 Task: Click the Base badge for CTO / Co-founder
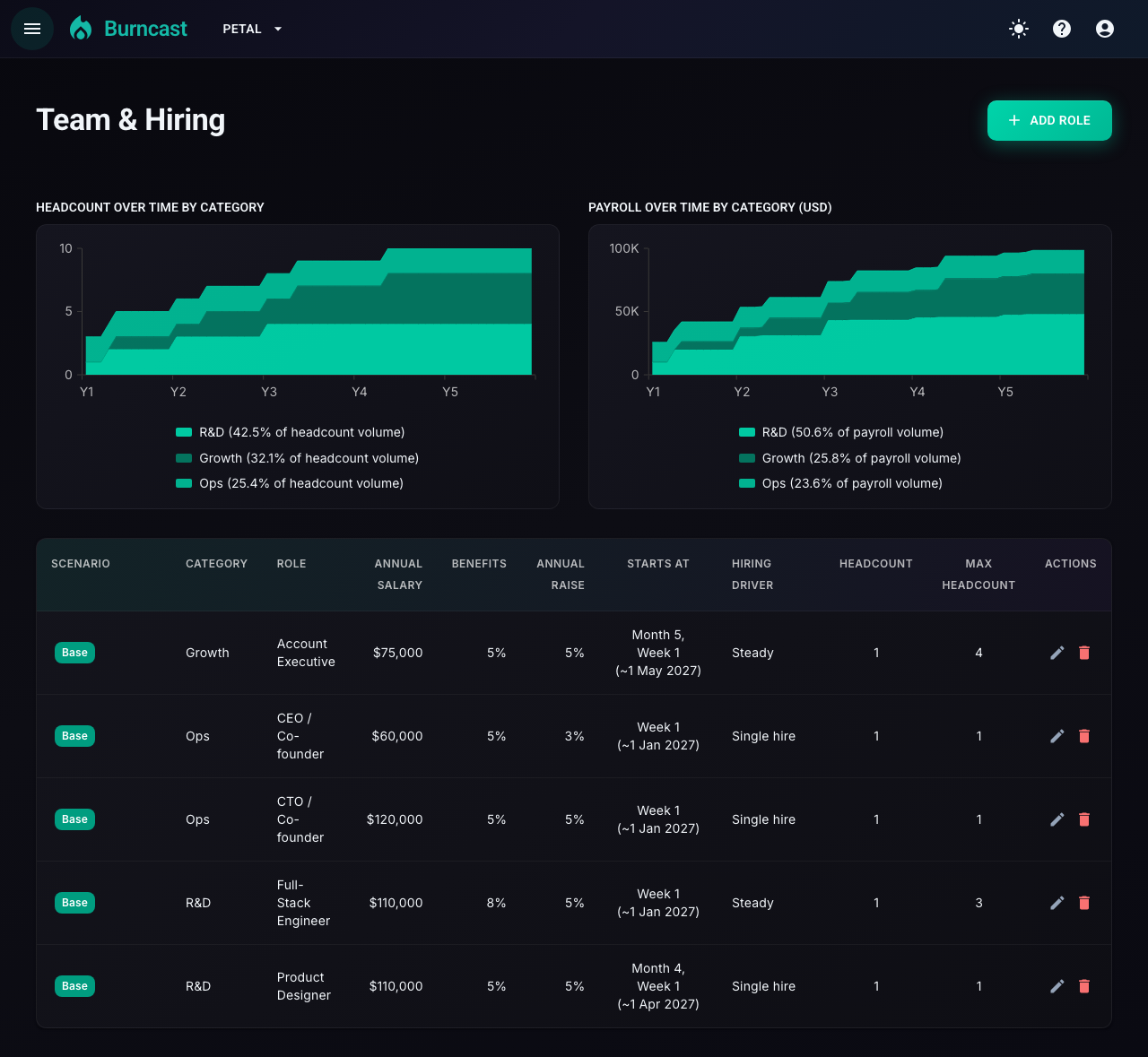pos(74,819)
